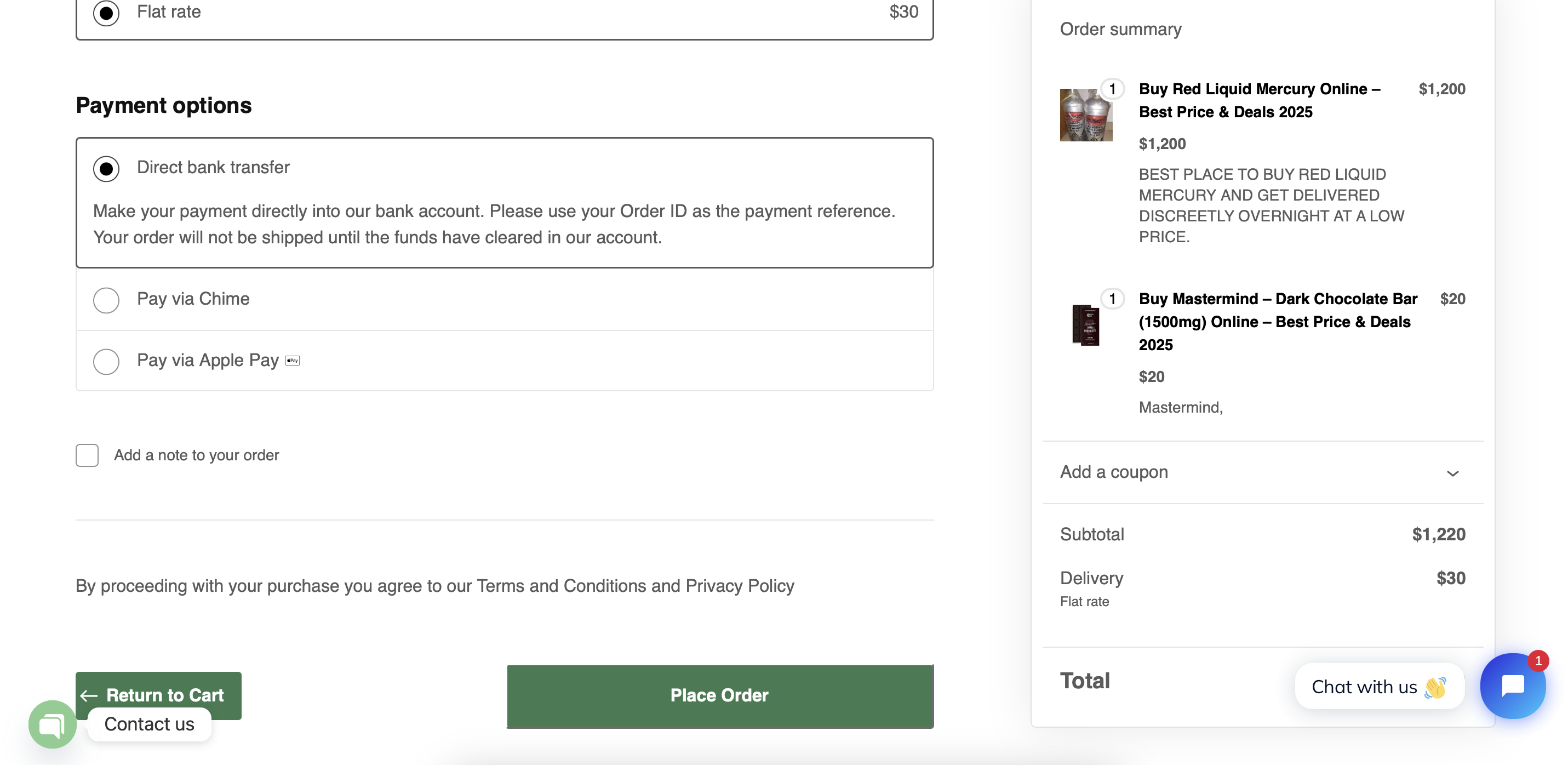
Task: Click the waving hand emoji in chat bubble
Action: point(1435,688)
